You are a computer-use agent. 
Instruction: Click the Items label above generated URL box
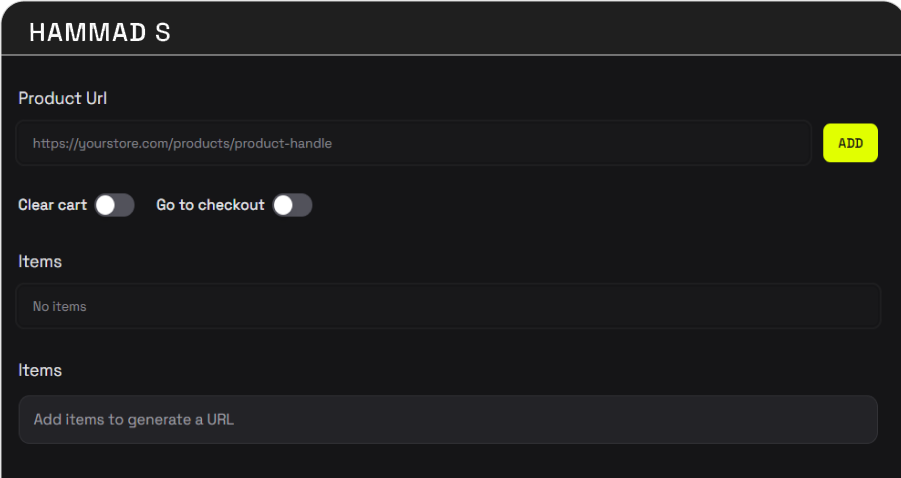pyautogui.click(x=40, y=370)
